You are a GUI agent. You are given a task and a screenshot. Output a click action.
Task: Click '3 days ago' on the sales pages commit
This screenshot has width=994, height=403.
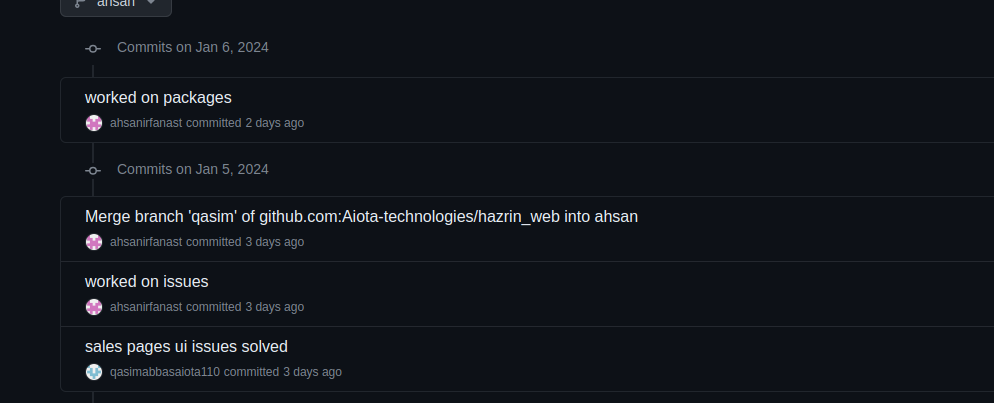312,372
